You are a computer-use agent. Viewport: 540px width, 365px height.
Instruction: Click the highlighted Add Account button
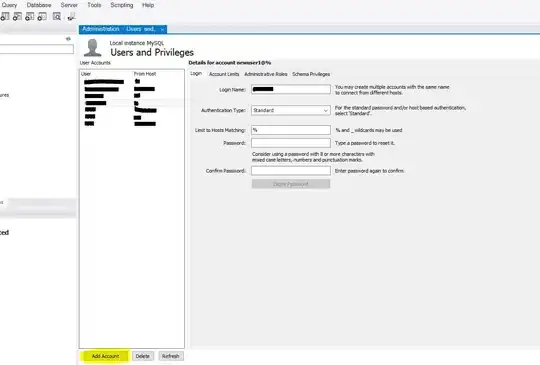pyautogui.click(x=105, y=356)
